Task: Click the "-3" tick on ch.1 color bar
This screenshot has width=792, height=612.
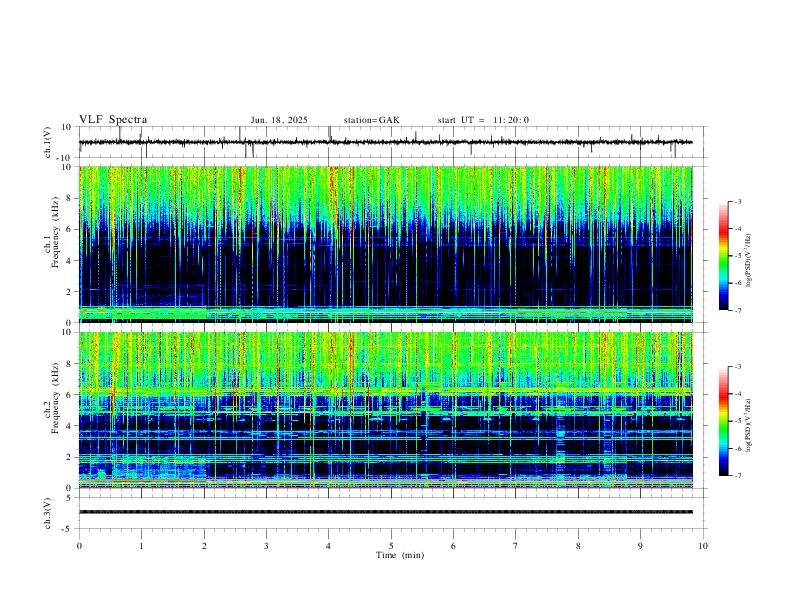Action: (737, 201)
